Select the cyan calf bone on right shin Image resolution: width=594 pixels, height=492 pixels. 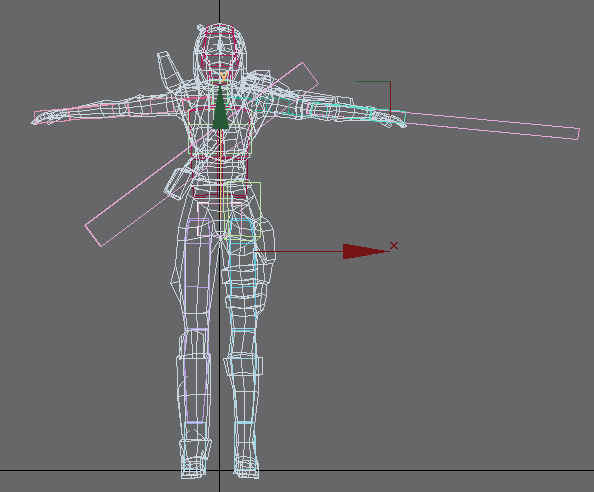coord(244,376)
